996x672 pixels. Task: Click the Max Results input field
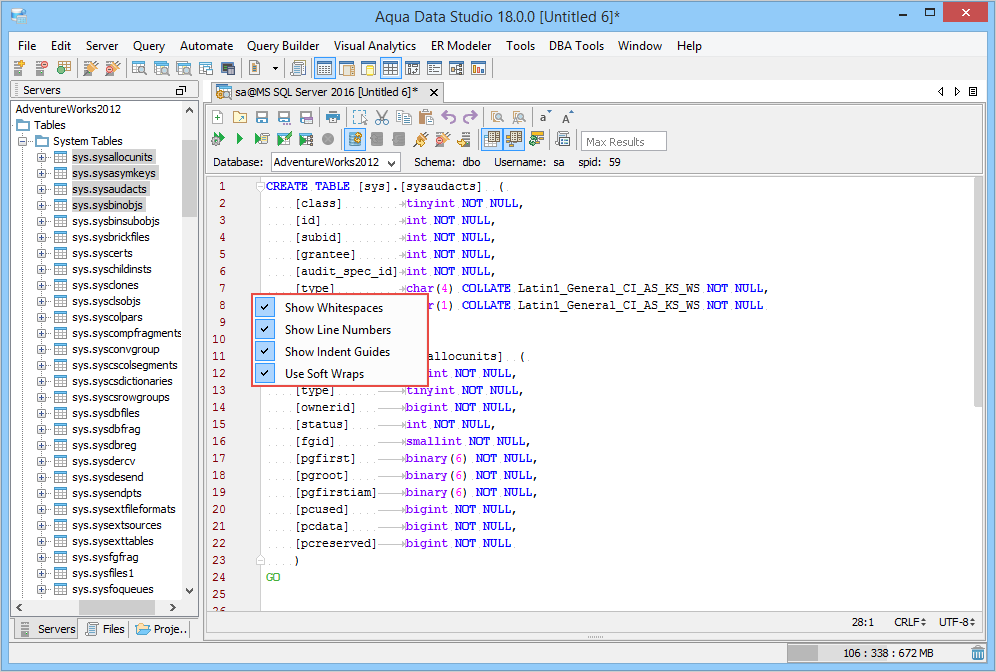click(x=624, y=142)
